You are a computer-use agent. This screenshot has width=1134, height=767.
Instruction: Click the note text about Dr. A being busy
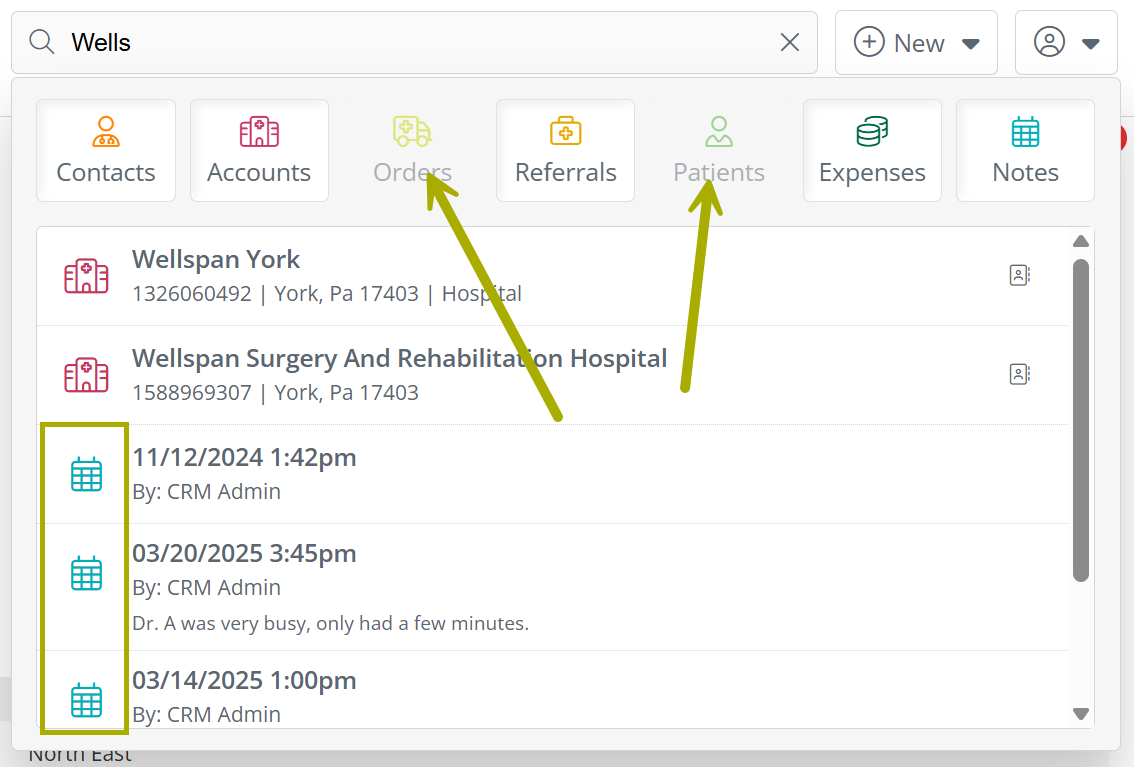pyautogui.click(x=331, y=623)
